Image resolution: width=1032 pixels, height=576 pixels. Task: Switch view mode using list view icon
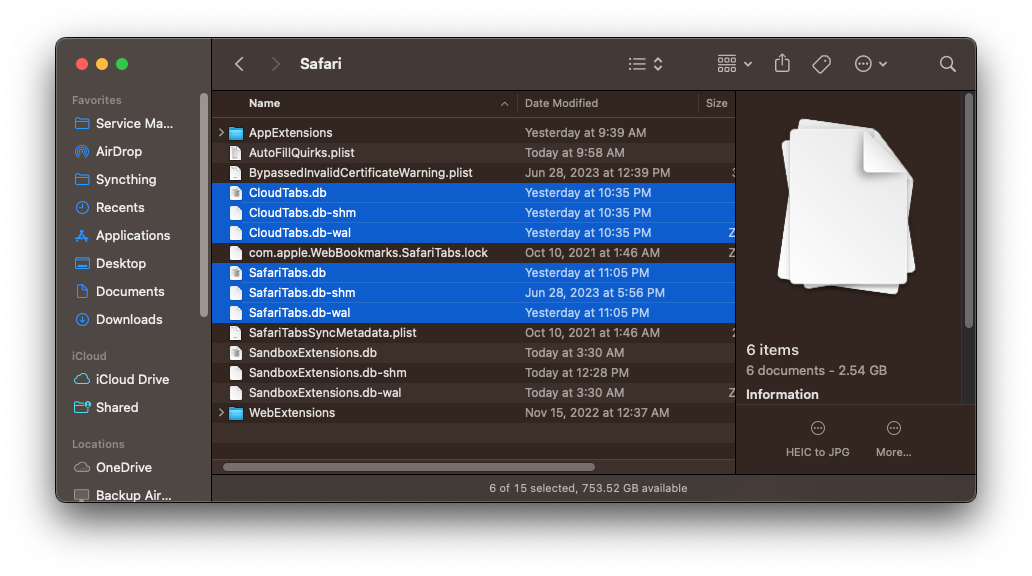[x=645, y=64]
